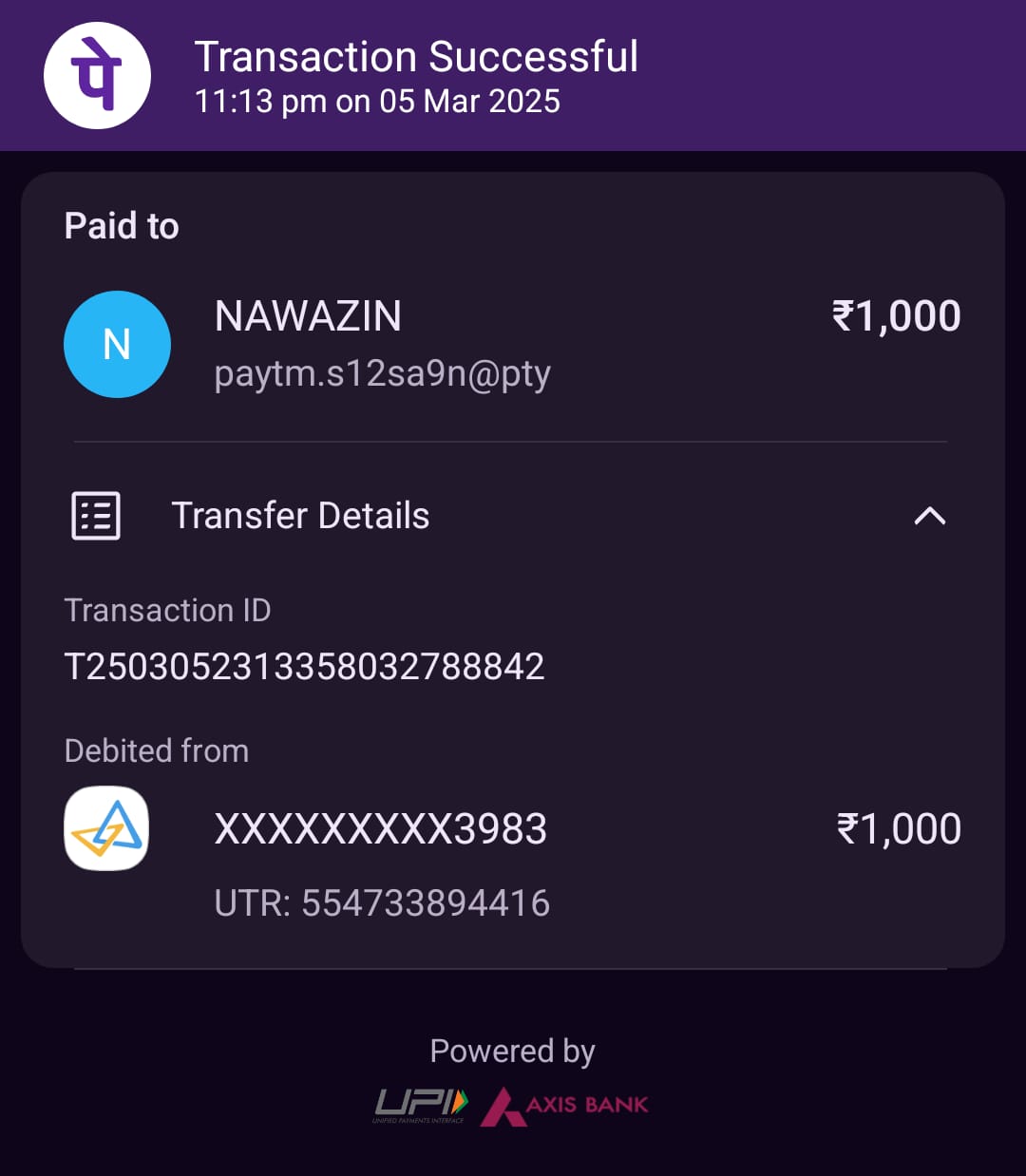The width and height of the screenshot is (1026, 1176).
Task: Click the UPI logo
Action: pos(420,1105)
